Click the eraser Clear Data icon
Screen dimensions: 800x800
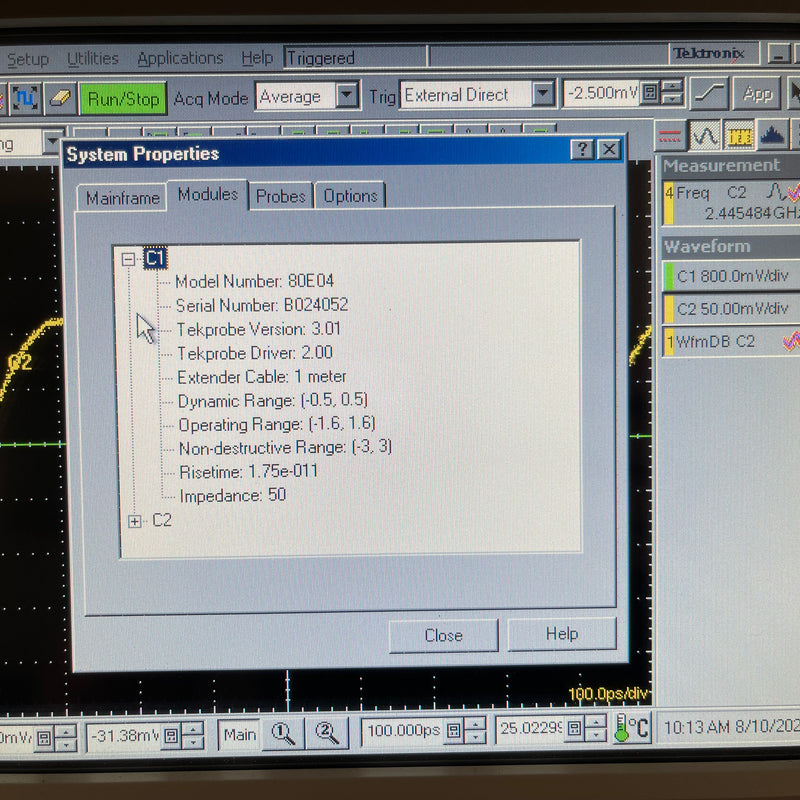pyautogui.click(x=61, y=98)
